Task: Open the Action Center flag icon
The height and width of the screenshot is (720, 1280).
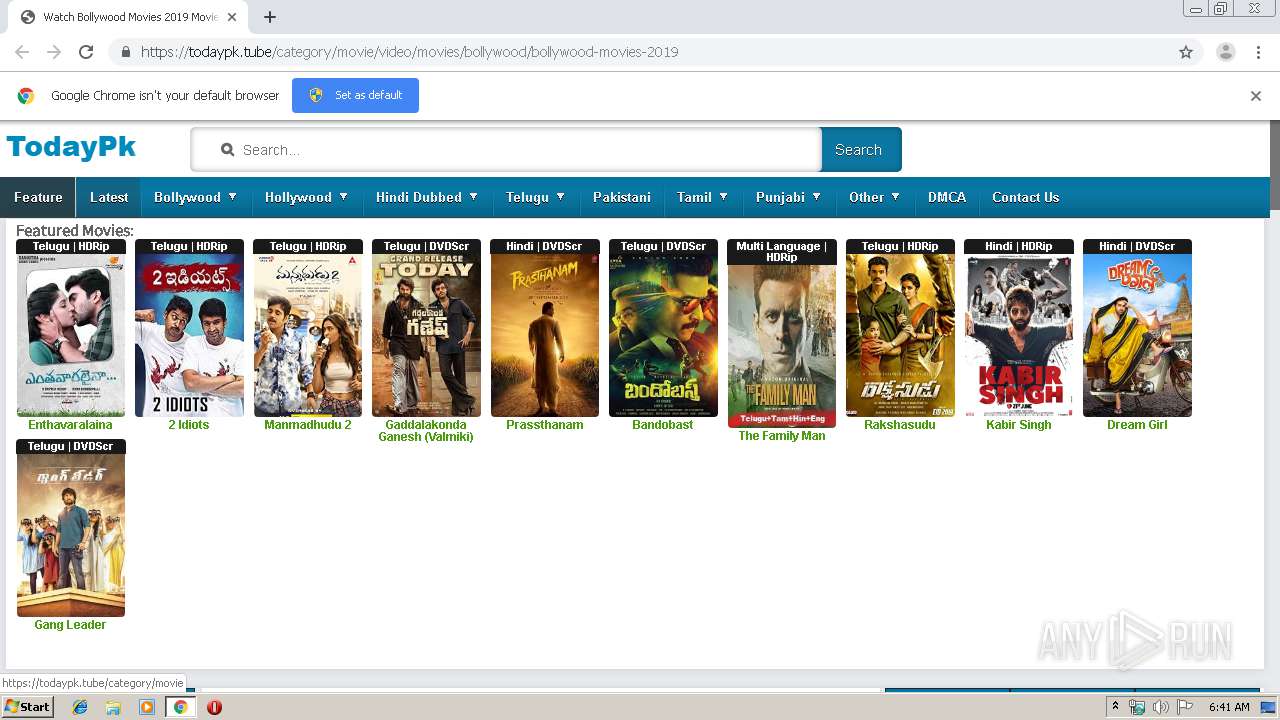Action: [1185, 707]
